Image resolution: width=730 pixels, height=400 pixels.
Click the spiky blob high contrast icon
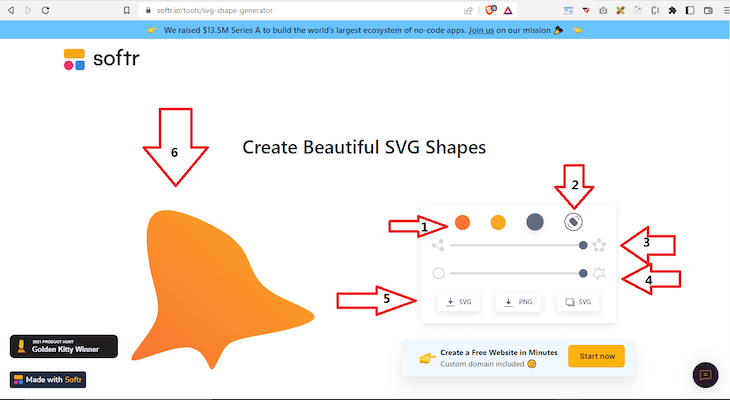tap(599, 273)
